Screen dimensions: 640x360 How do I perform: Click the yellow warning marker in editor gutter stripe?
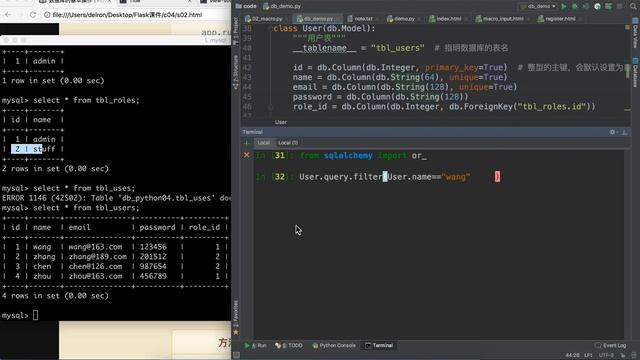pos(627,27)
